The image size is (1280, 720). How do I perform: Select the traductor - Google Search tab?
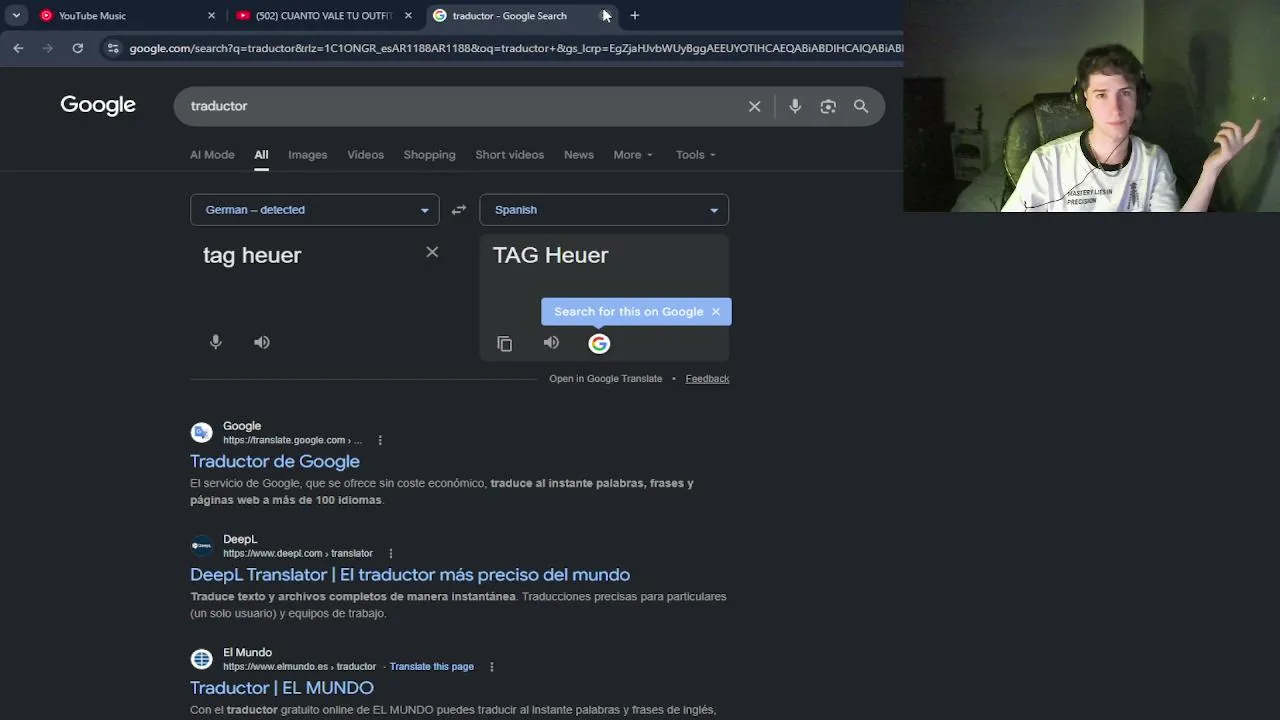522,15
